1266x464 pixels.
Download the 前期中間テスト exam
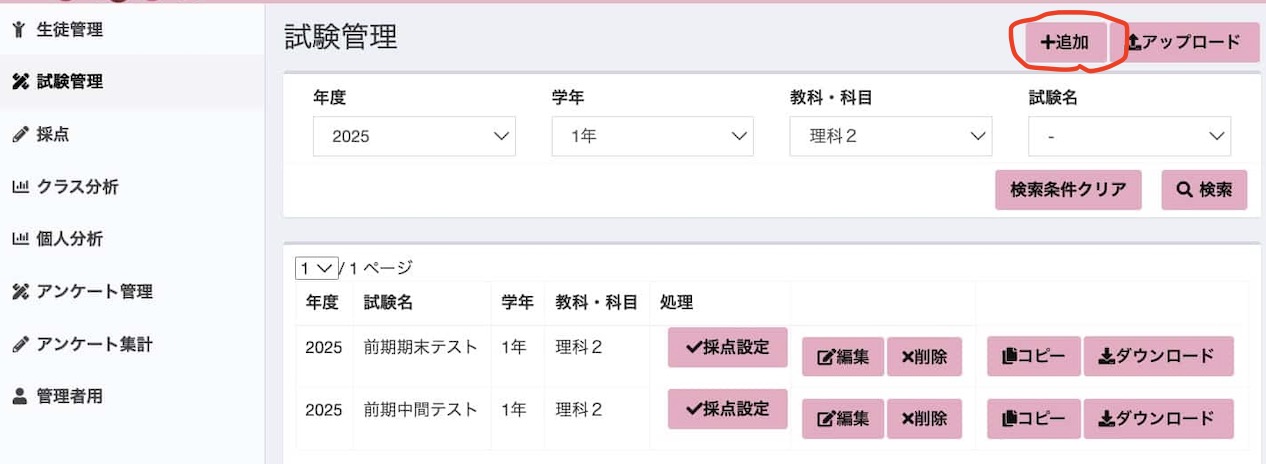point(1158,418)
